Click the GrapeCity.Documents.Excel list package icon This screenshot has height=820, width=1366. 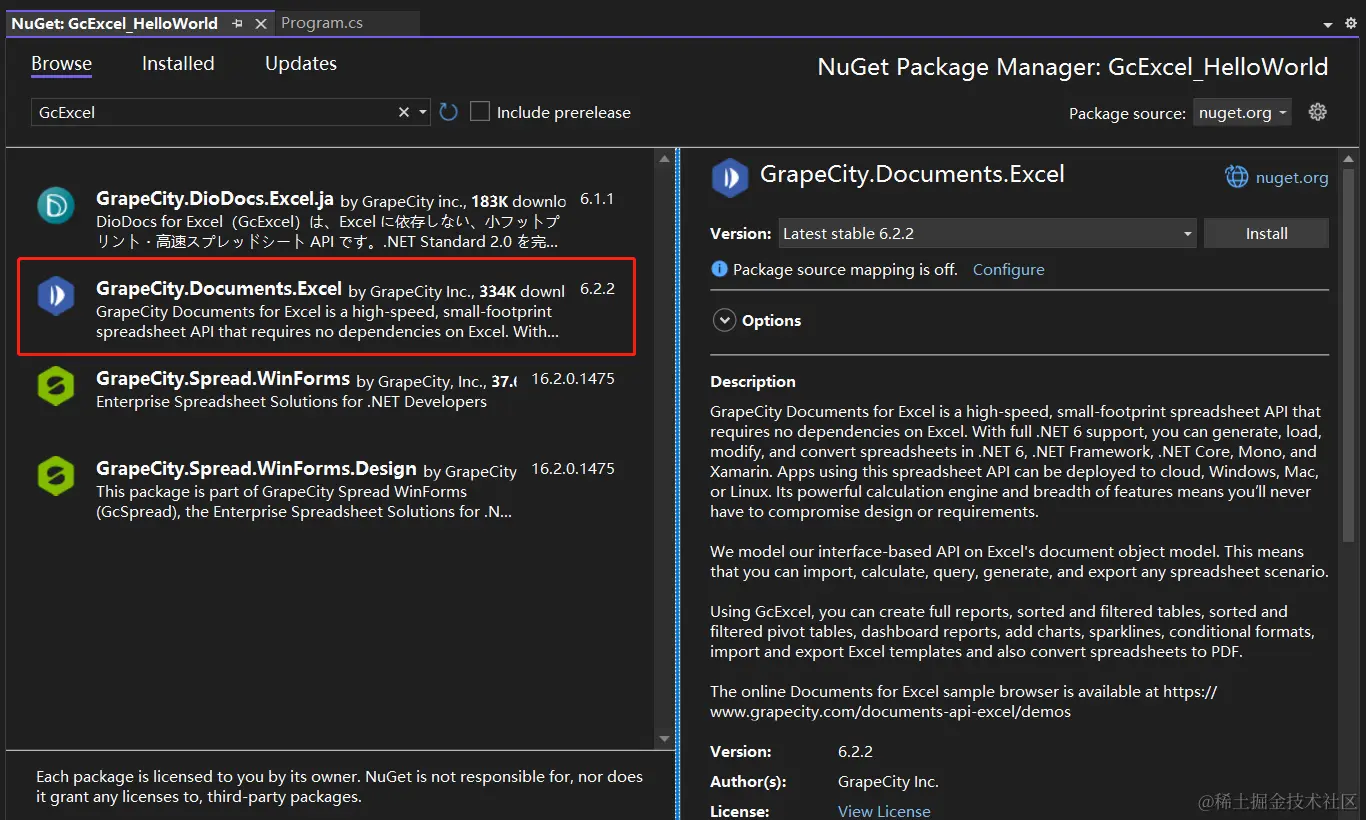click(x=56, y=296)
